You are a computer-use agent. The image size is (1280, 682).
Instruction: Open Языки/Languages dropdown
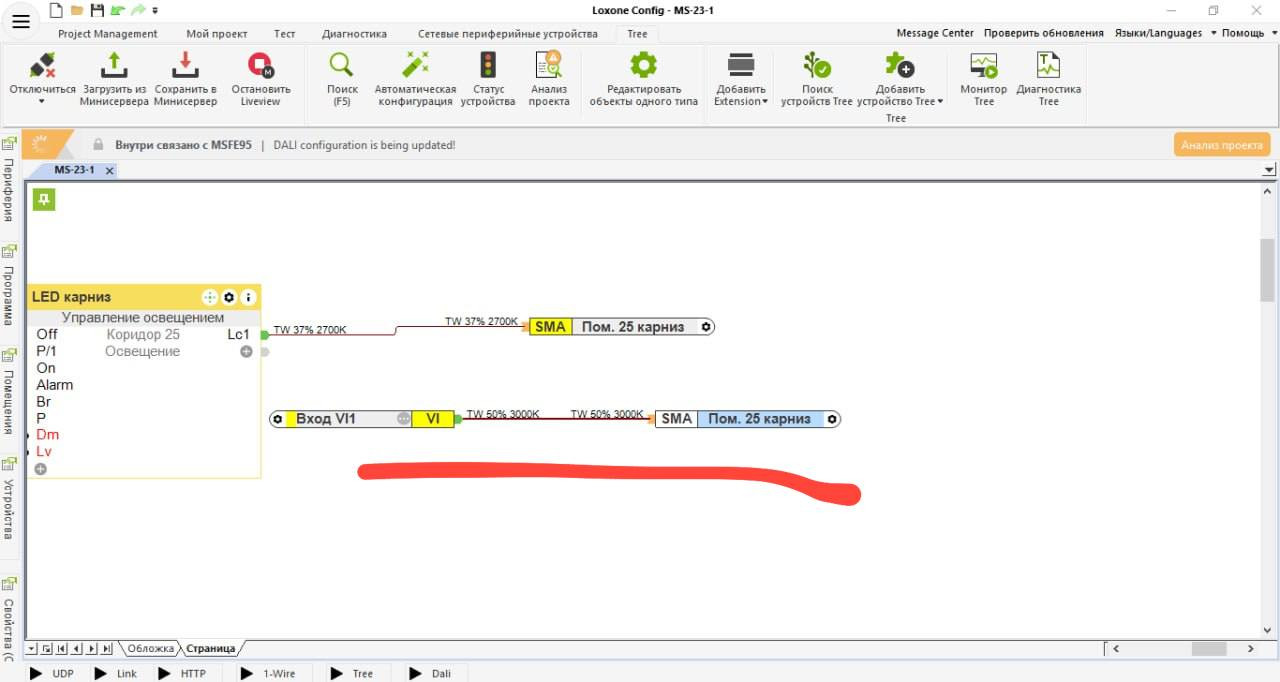(x=1165, y=33)
